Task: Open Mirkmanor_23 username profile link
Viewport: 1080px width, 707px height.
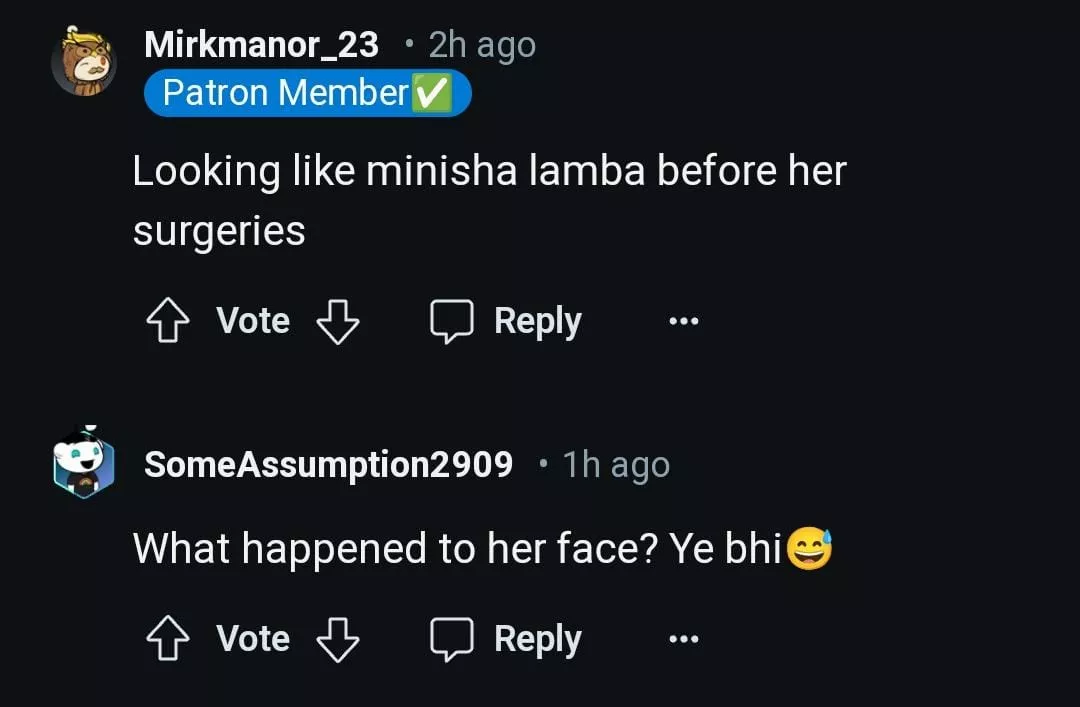Action: [261, 45]
